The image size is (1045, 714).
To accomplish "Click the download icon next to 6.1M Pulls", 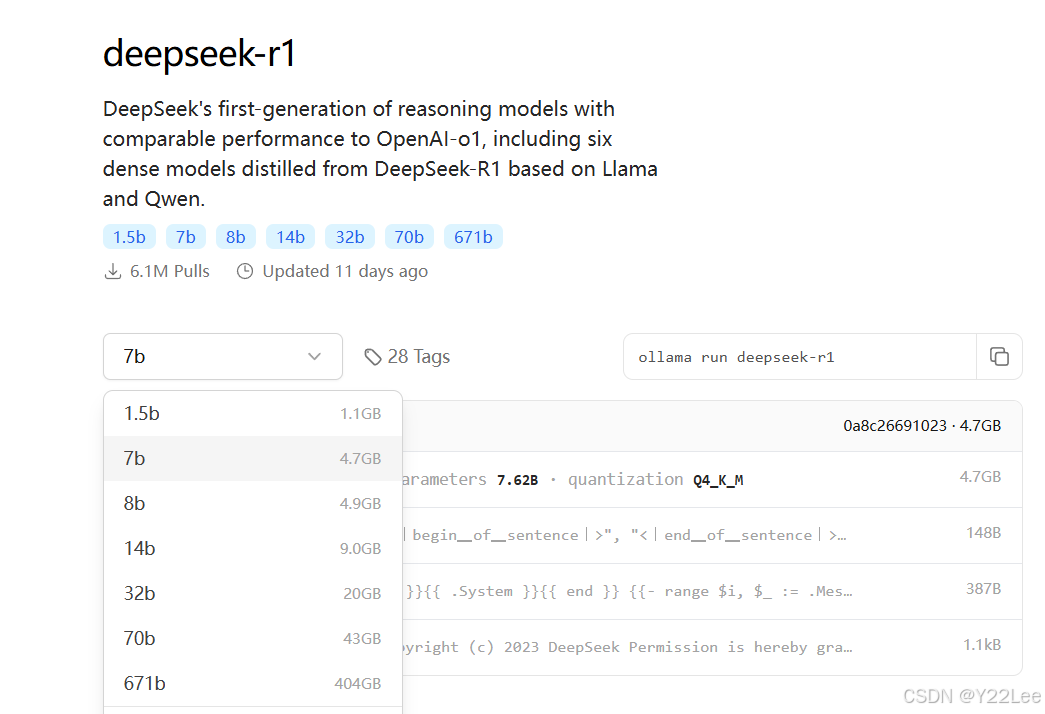I will pyautogui.click(x=113, y=272).
